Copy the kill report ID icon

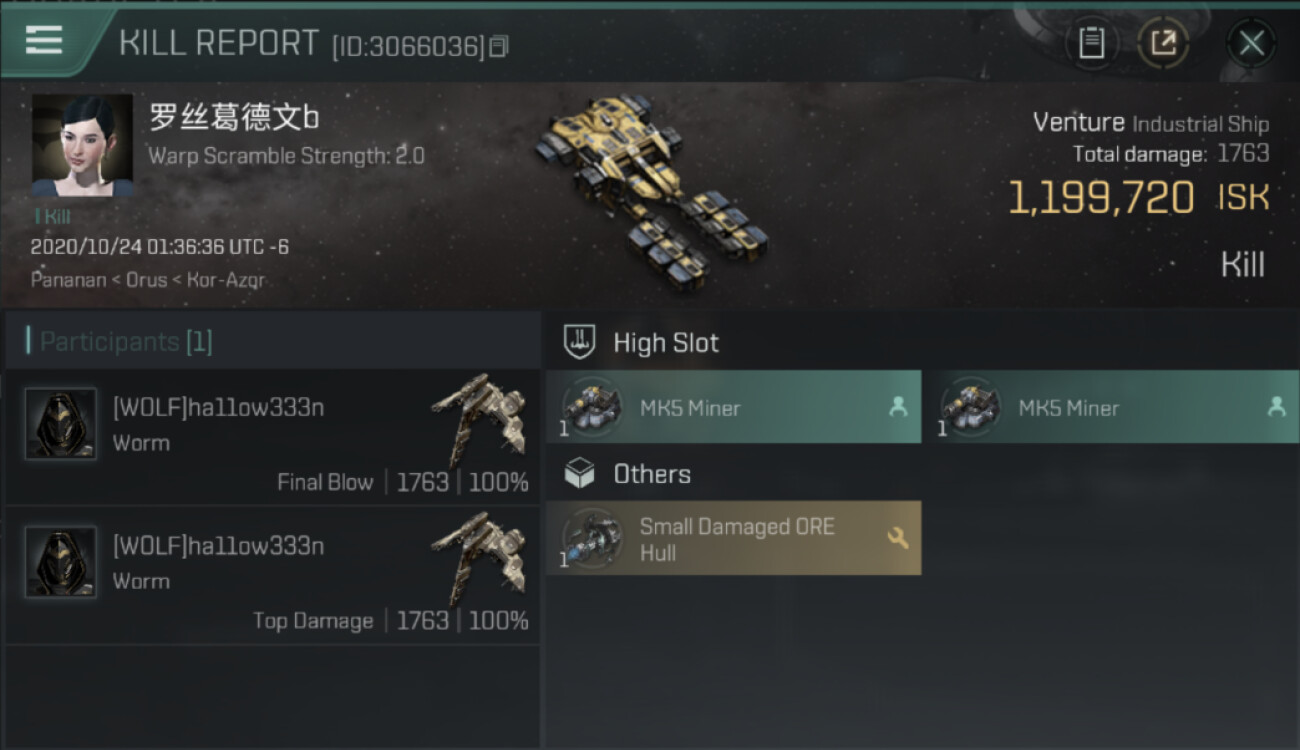498,46
